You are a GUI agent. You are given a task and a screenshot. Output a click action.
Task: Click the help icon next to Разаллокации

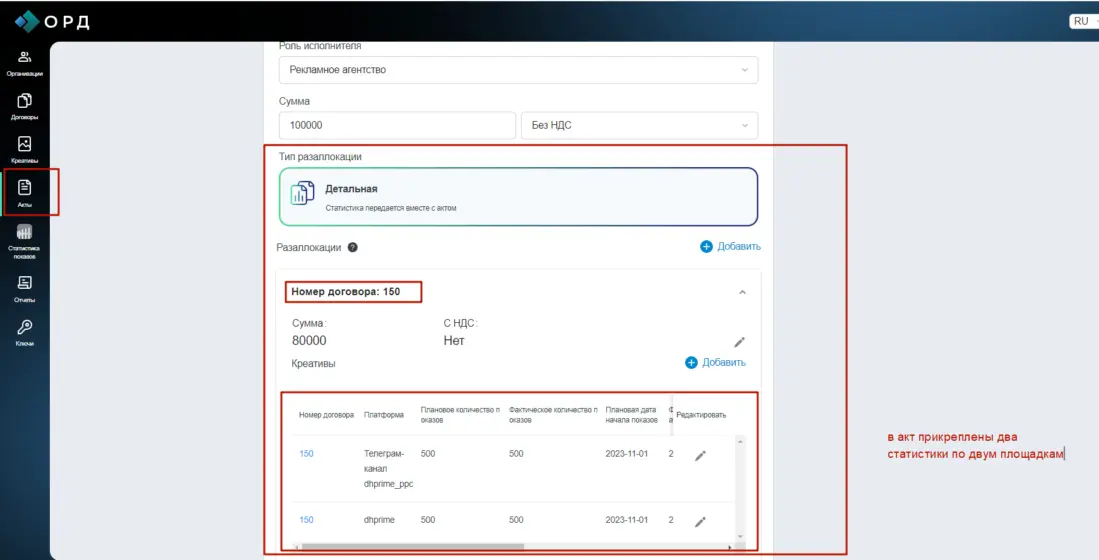(352, 247)
